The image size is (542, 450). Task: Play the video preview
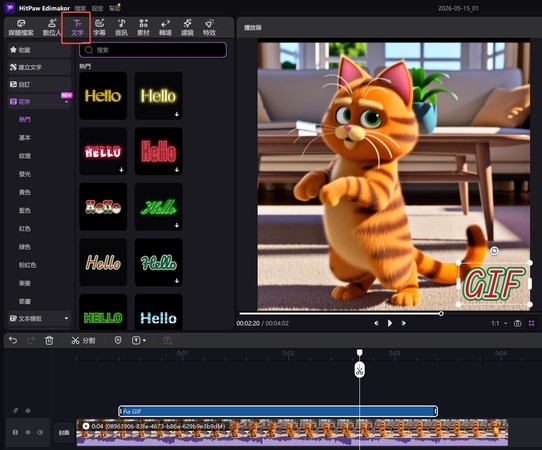click(390, 323)
